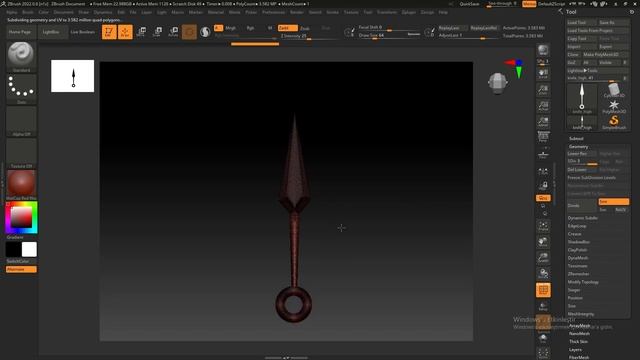640x360 pixels.
Task: Click the Divide button
Action: (x=582, y=206)
